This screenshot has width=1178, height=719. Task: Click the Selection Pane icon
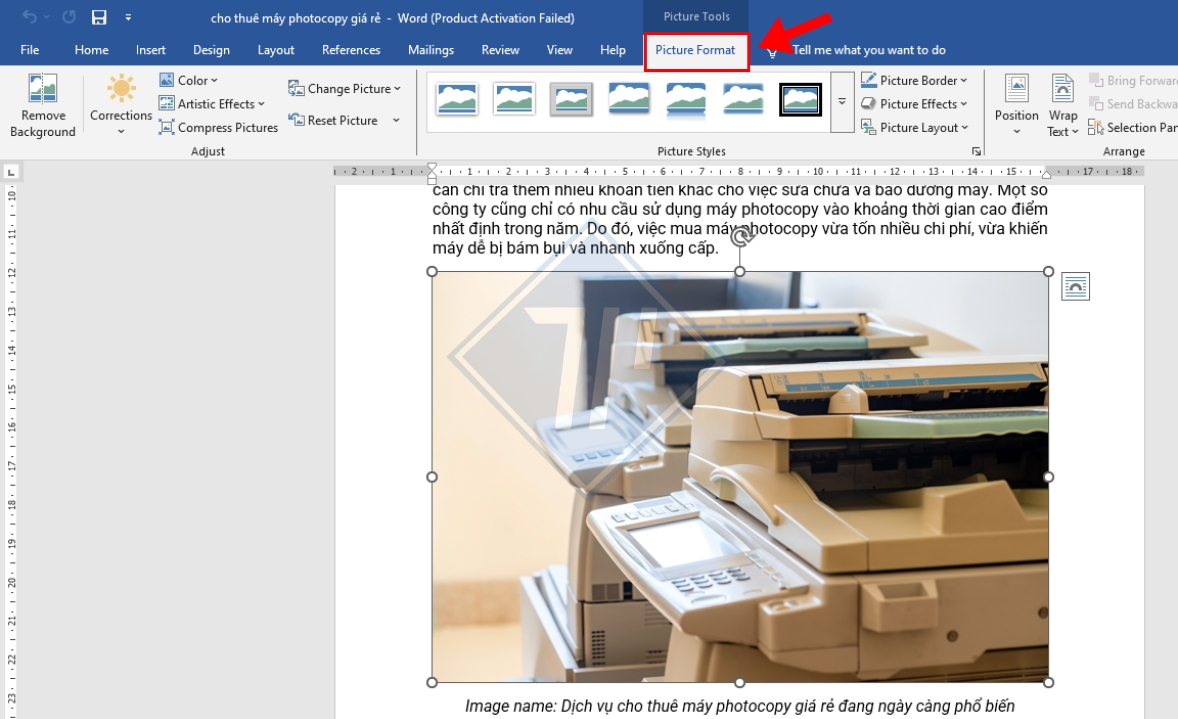coord(1096,128)
